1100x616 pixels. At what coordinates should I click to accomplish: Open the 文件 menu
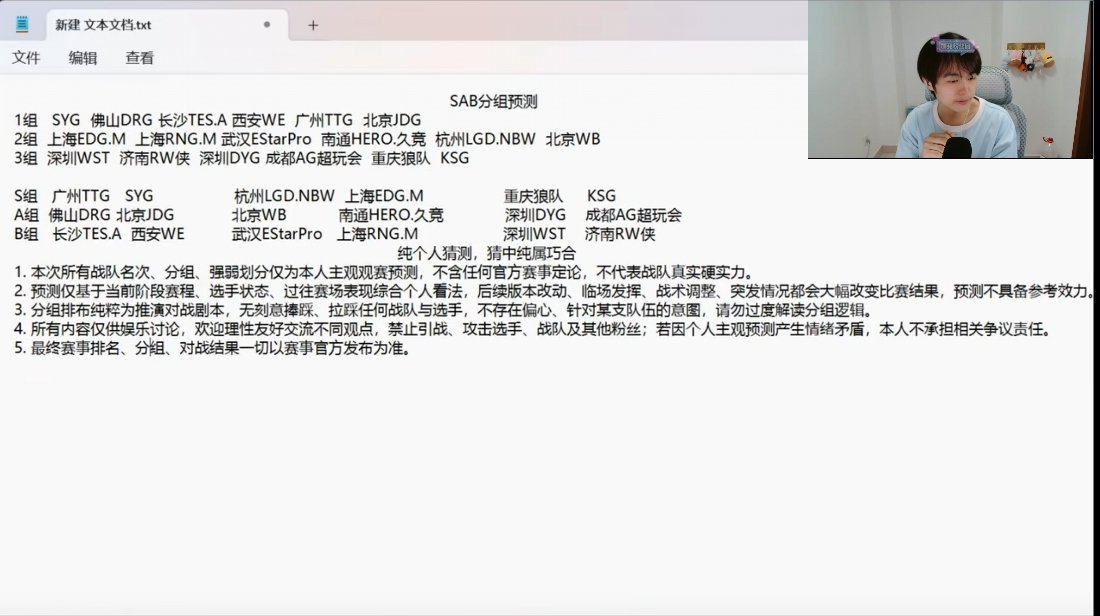pyautogui.click(x=26, y=58)
